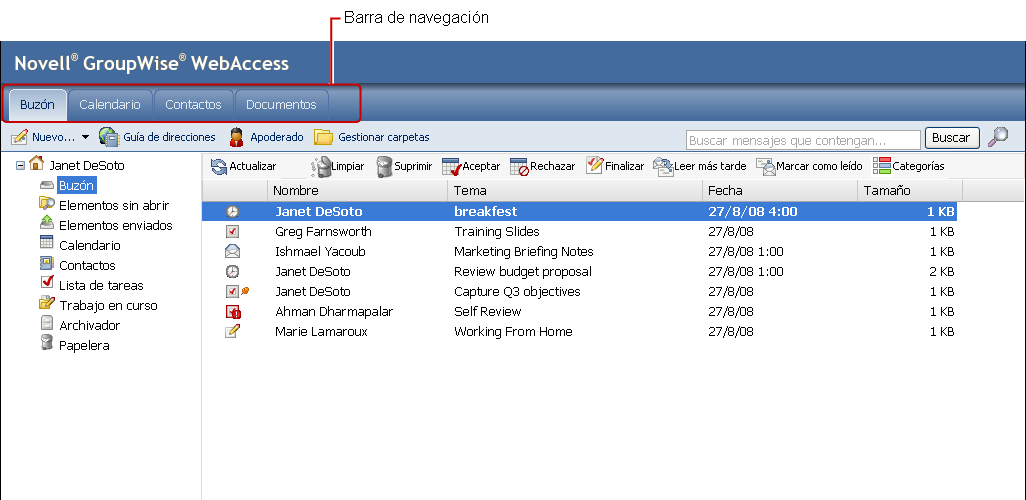Open Training Slides message
Image resolution: width=1026 pixels, height=500 pixels.
pos(497,232)
